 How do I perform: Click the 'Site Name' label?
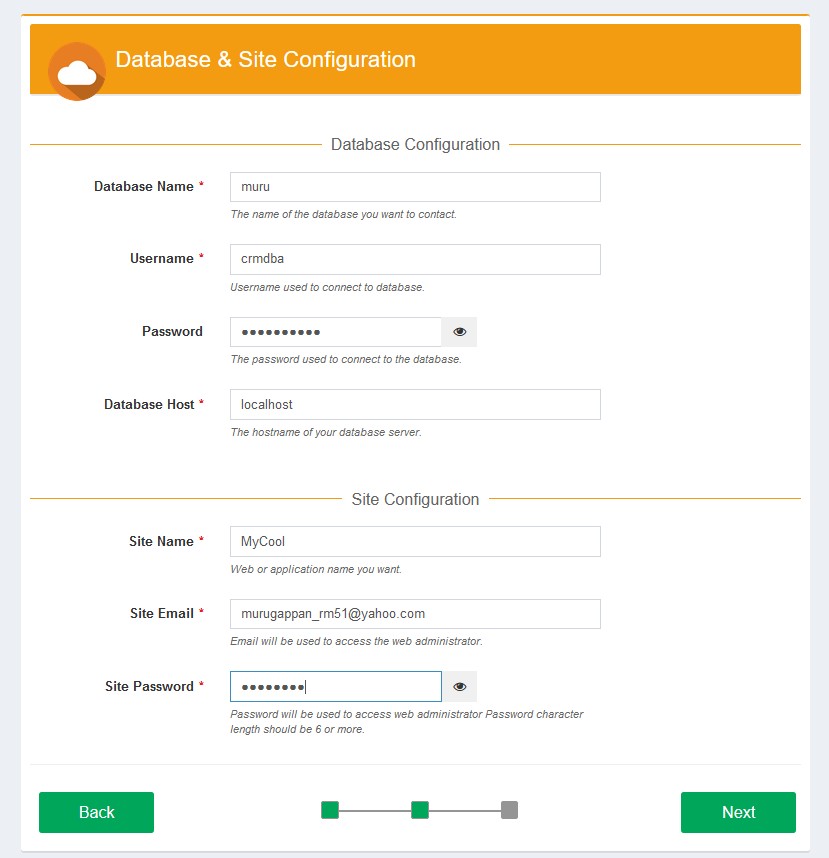click(x=161, y=541)
